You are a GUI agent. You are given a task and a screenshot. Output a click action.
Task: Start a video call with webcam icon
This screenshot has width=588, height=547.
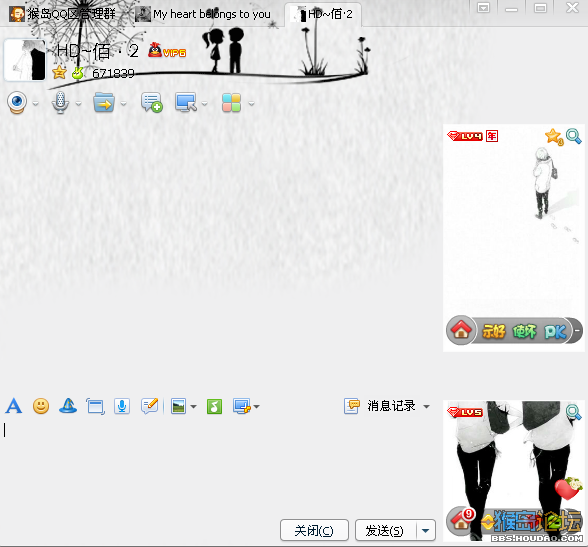[17, 102]
